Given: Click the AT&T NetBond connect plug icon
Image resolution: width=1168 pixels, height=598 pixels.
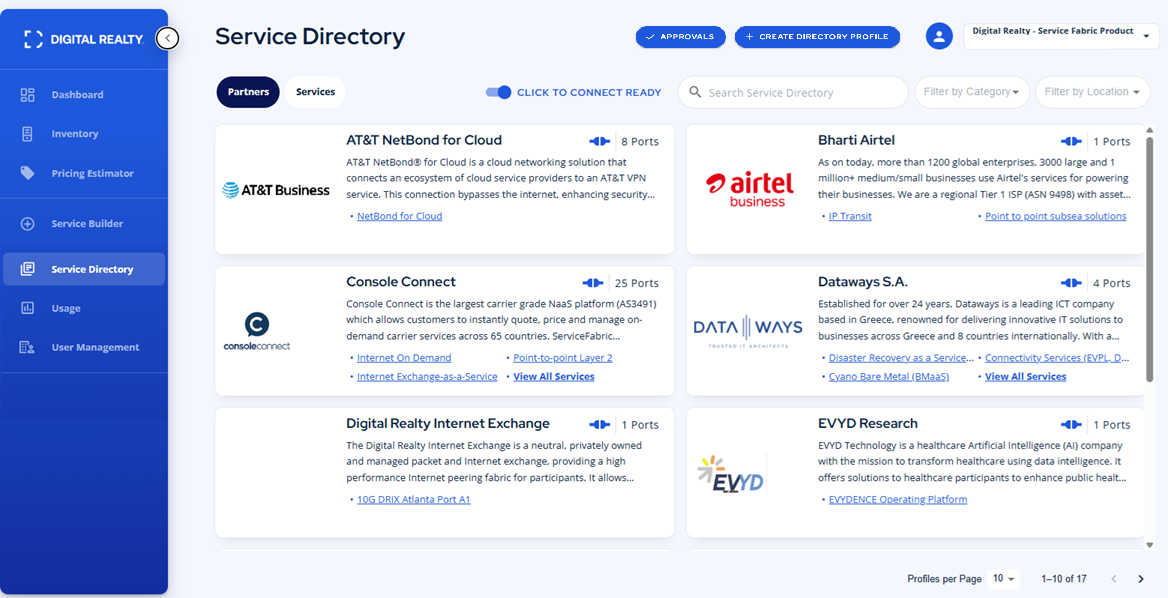Looking at the screenshot, I should pyautogui.click(x=599, y=141).
